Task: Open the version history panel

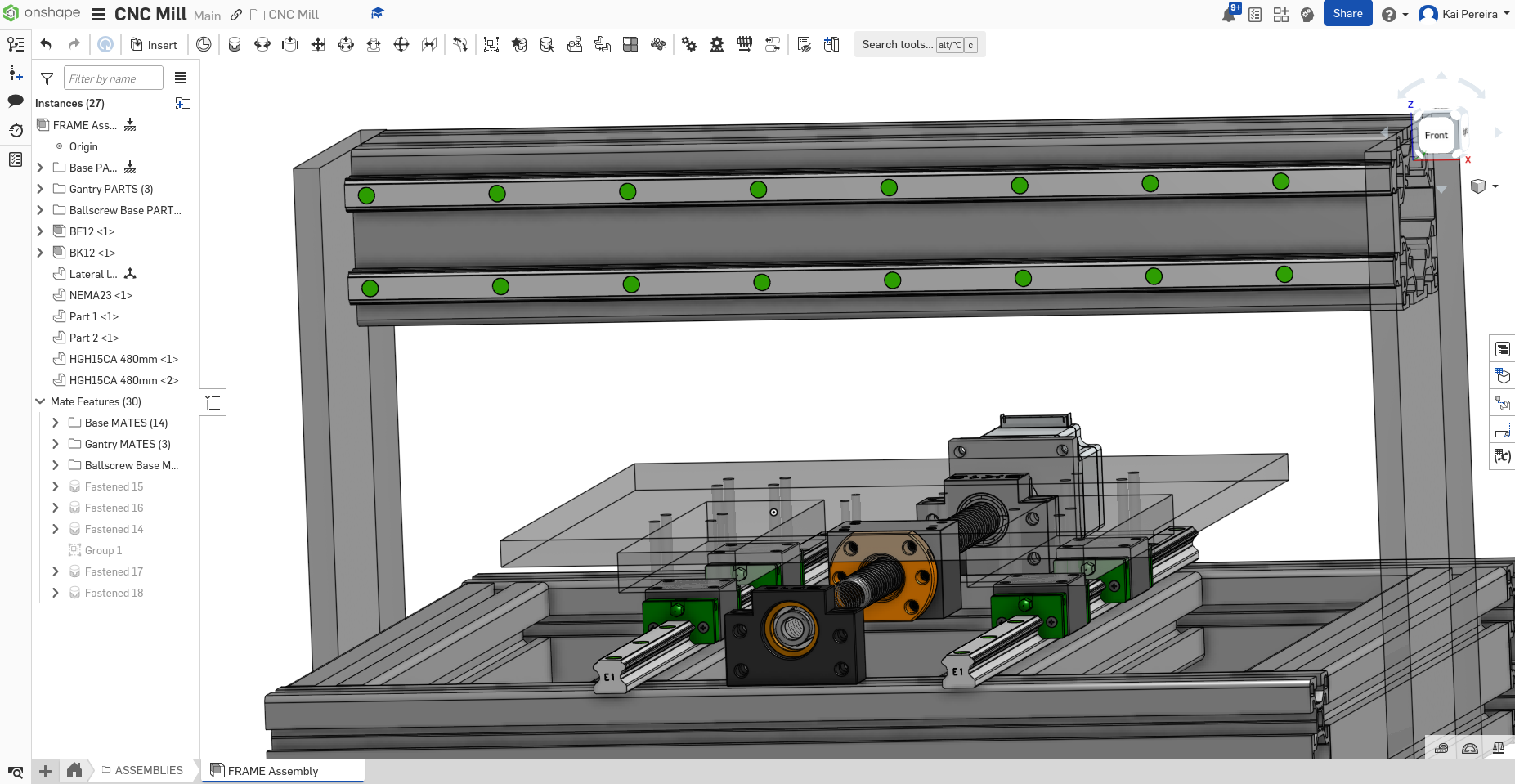Action: 15,130
